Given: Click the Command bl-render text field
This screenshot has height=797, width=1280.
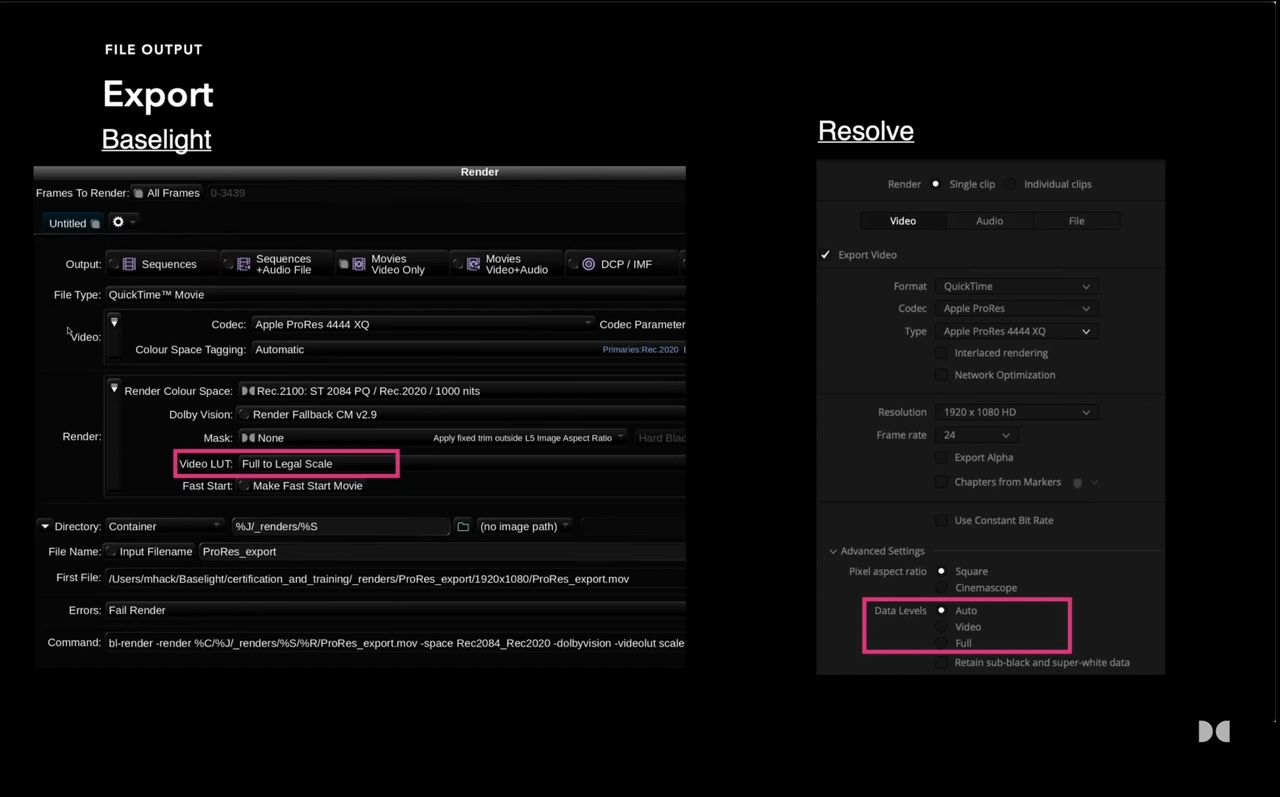Looking at the screenshot, I should (395, 643).
